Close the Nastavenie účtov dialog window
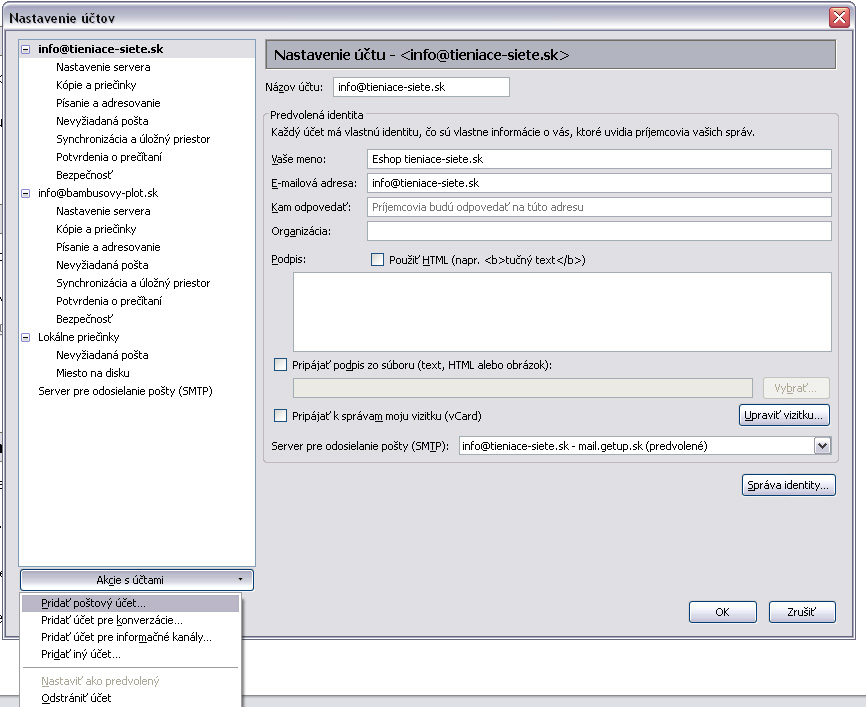Screen dimensions: 866x707 click(x=838, y=17)
